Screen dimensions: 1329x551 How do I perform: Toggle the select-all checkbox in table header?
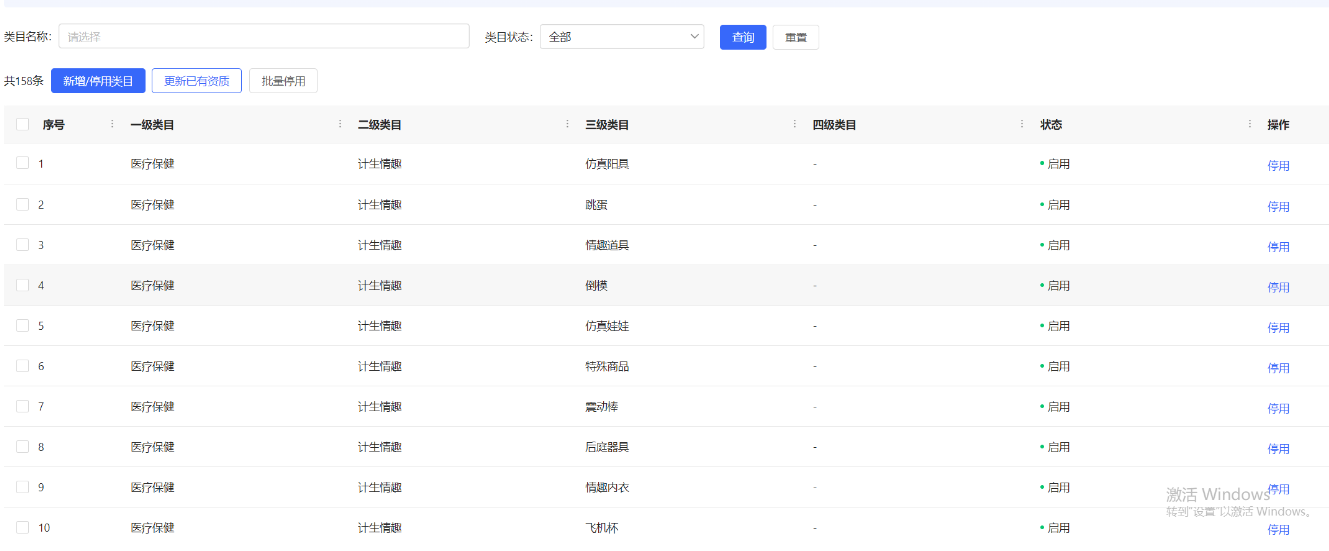(23, 125)
